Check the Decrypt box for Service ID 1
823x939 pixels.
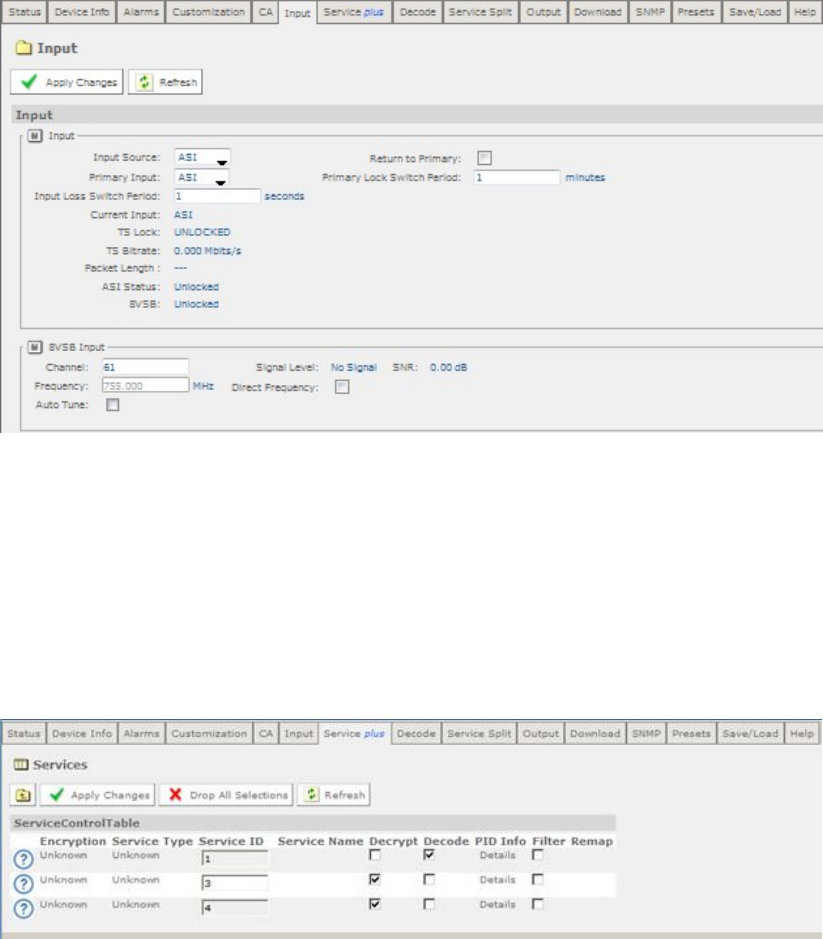click(374, 855)
